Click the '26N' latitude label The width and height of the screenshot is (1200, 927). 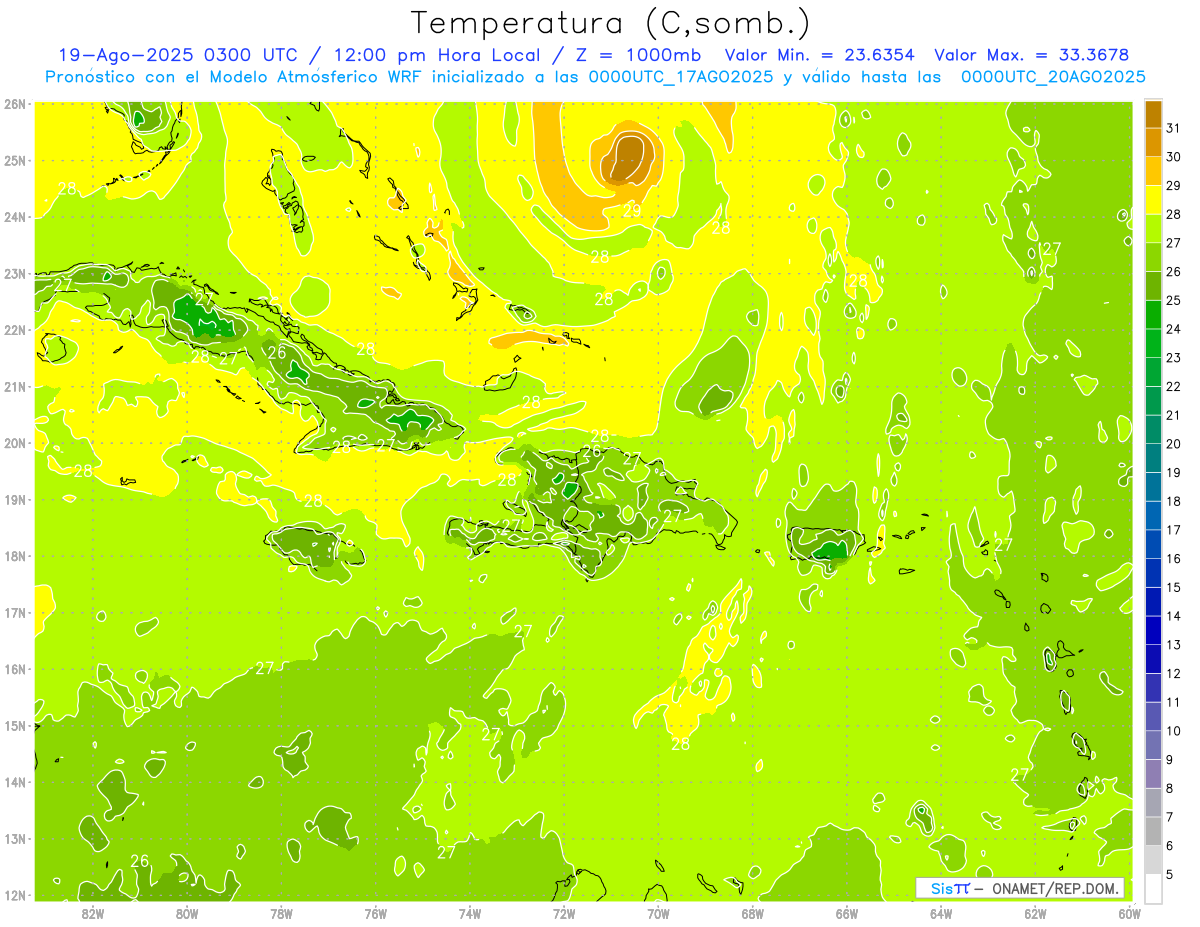click(15, 103)
